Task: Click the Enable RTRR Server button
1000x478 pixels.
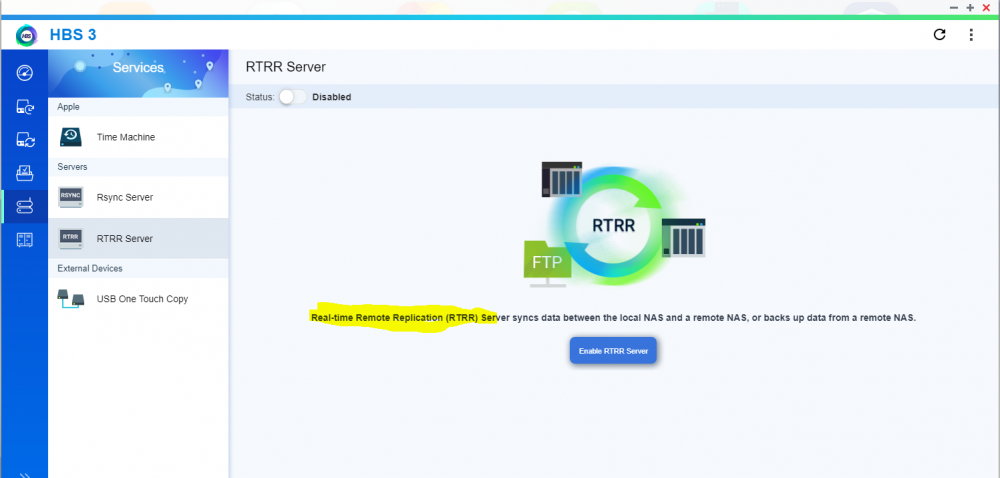Action: pyautogui.click(x=613, y=351)
